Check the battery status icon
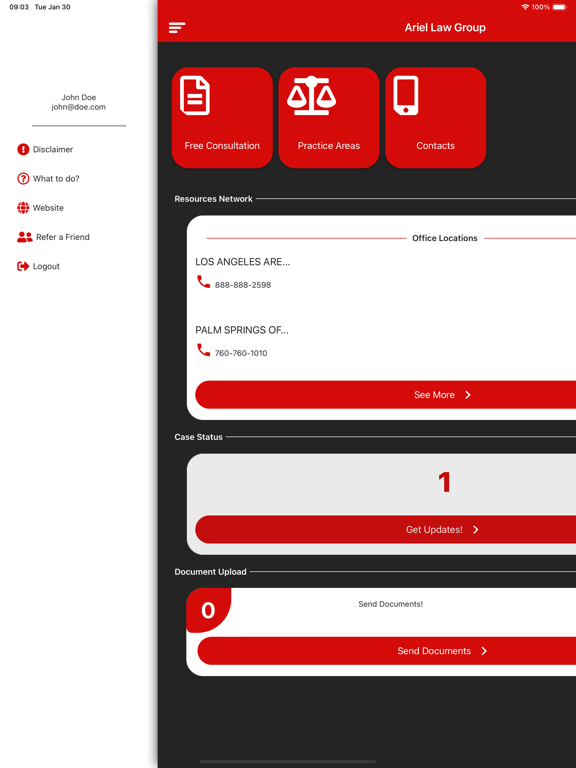 click(559, 7)
